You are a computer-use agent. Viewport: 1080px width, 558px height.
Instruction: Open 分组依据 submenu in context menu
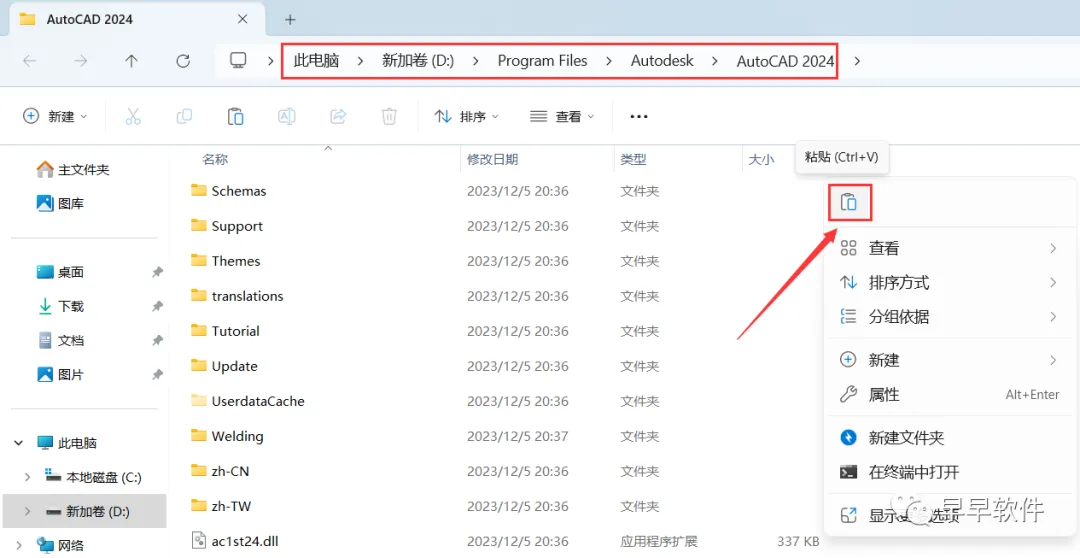949,317
